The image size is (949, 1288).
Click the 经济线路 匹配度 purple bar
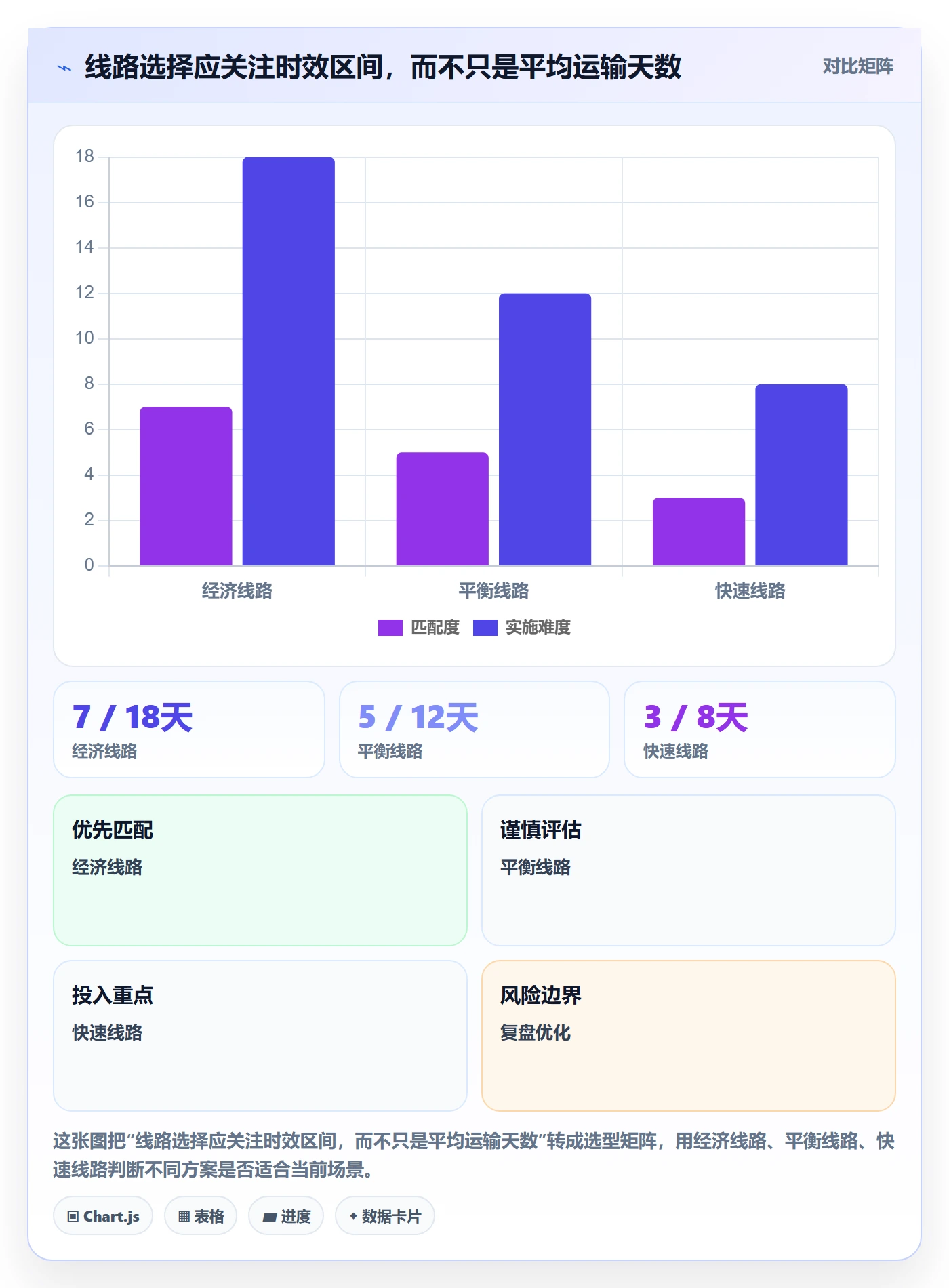click(x=186, y=486)
